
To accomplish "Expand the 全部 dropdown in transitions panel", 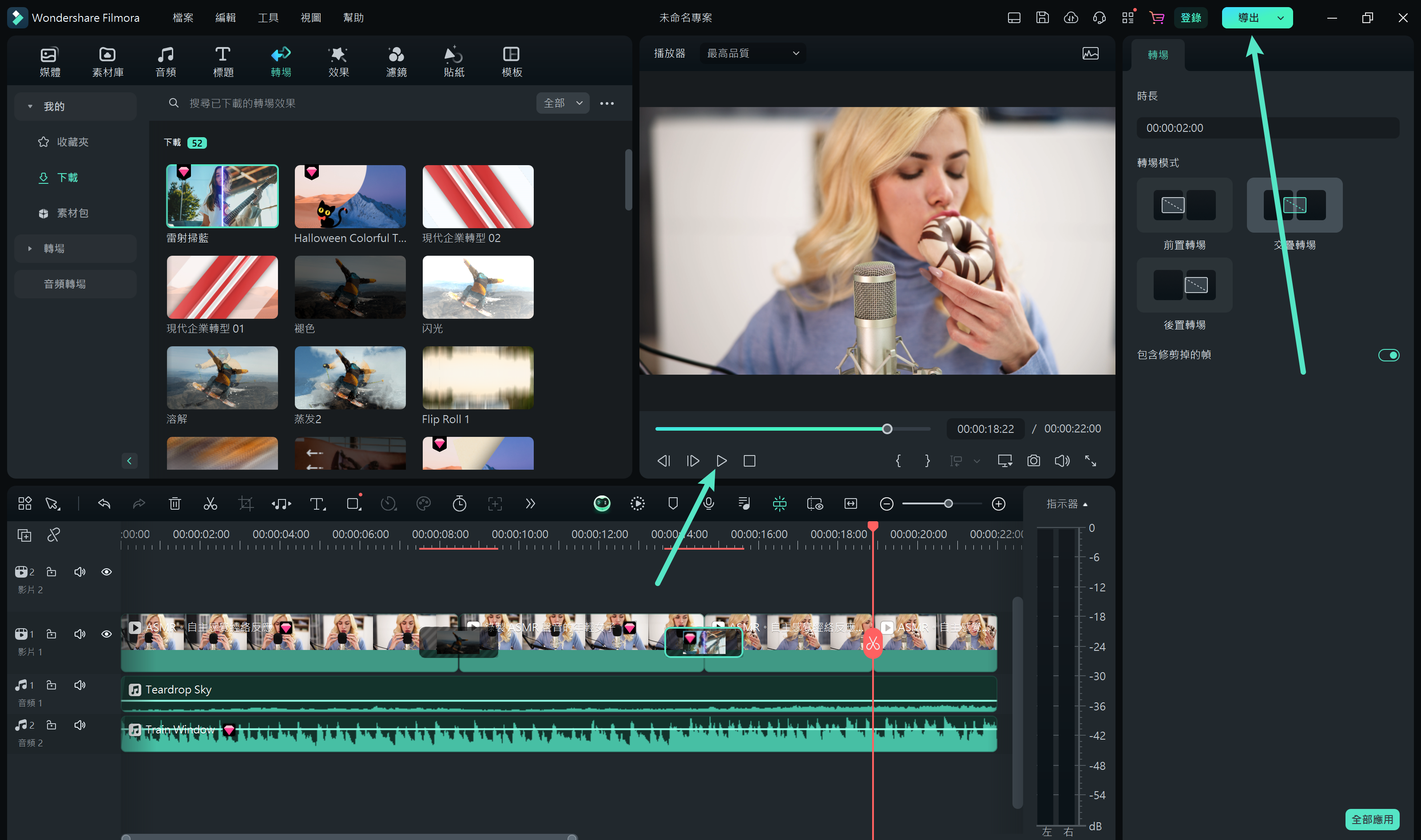I will click(564, 102).
